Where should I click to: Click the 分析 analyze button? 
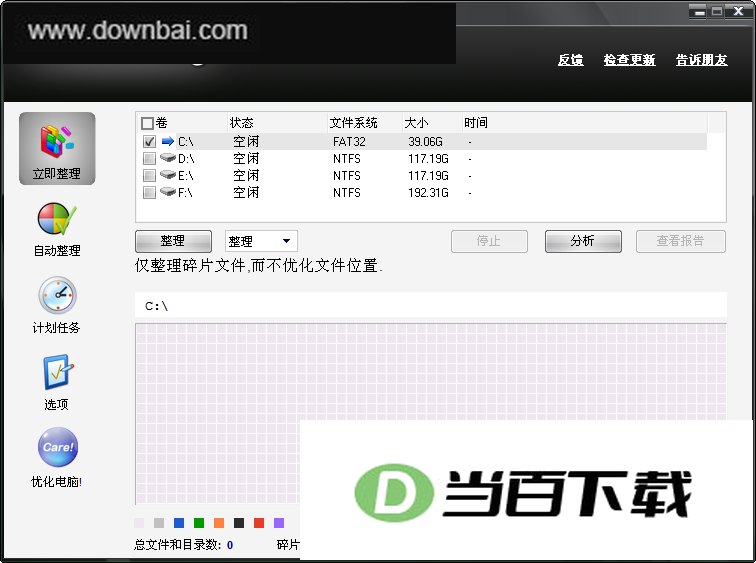click(583, 241)
